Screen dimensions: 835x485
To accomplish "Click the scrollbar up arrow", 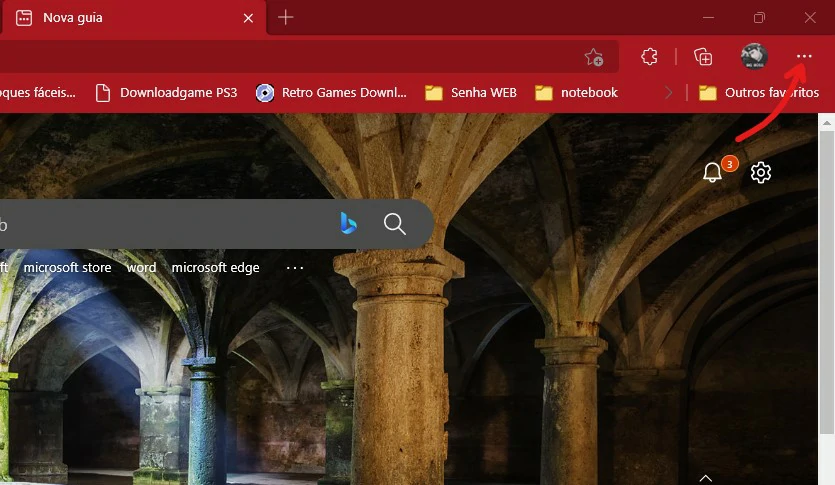I will coord(826,123).
